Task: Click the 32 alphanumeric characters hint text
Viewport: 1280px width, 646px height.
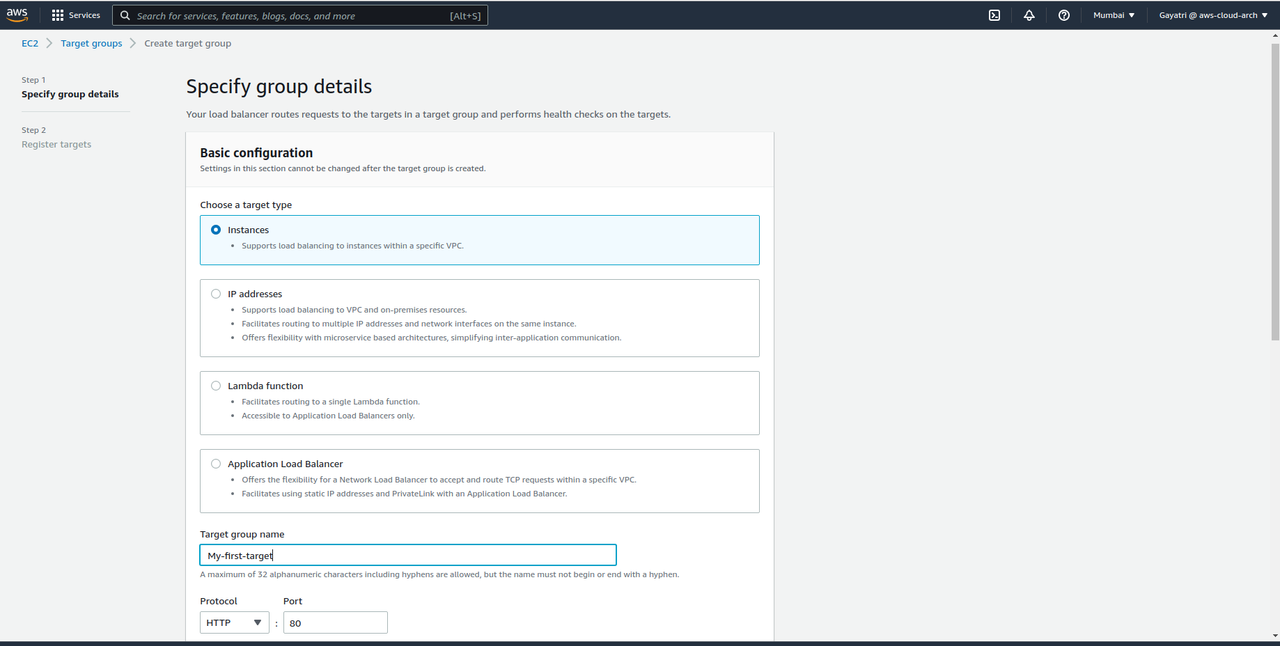Action: click(440, 575)
